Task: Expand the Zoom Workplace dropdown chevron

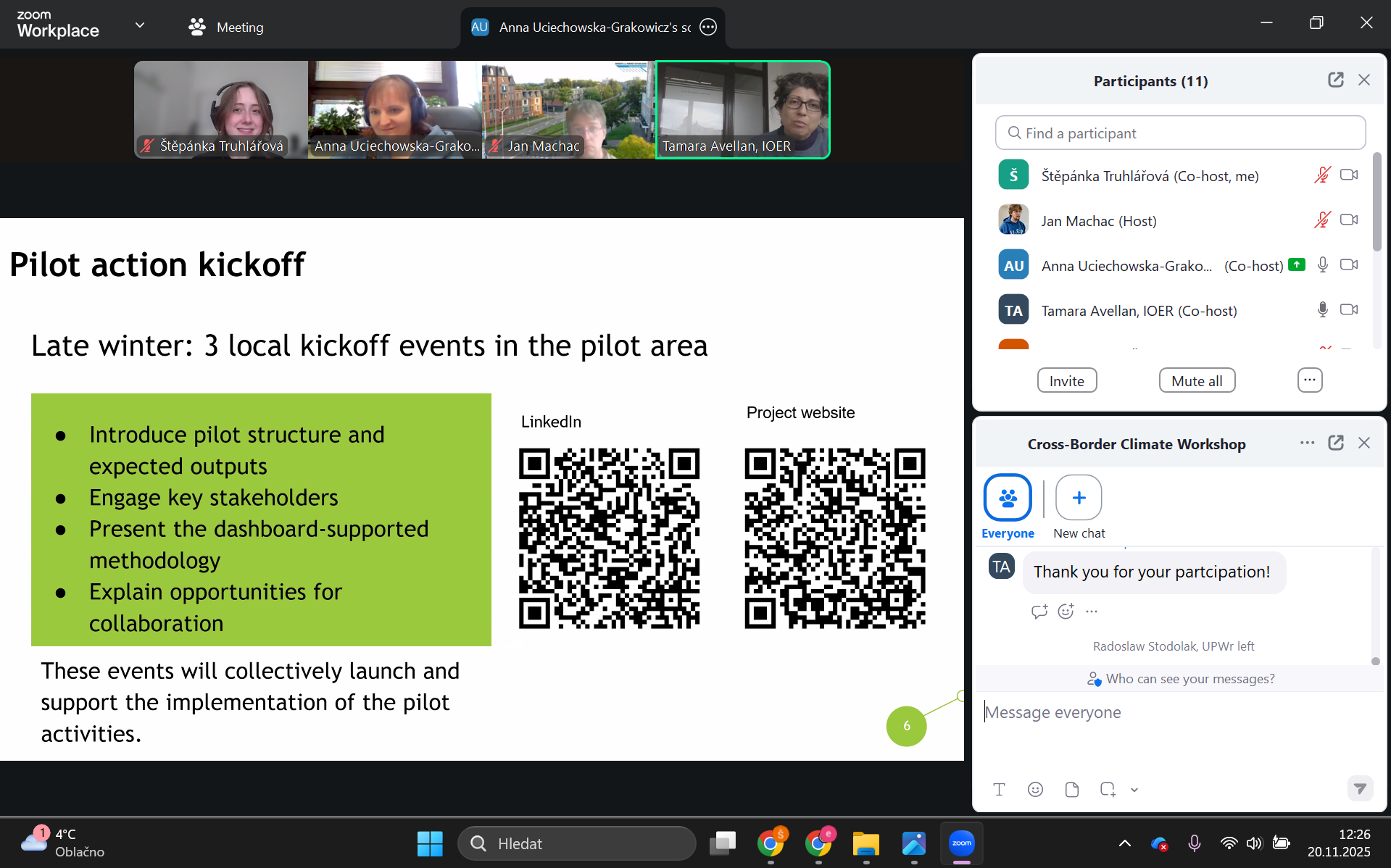Action: (x=140, y=25)
